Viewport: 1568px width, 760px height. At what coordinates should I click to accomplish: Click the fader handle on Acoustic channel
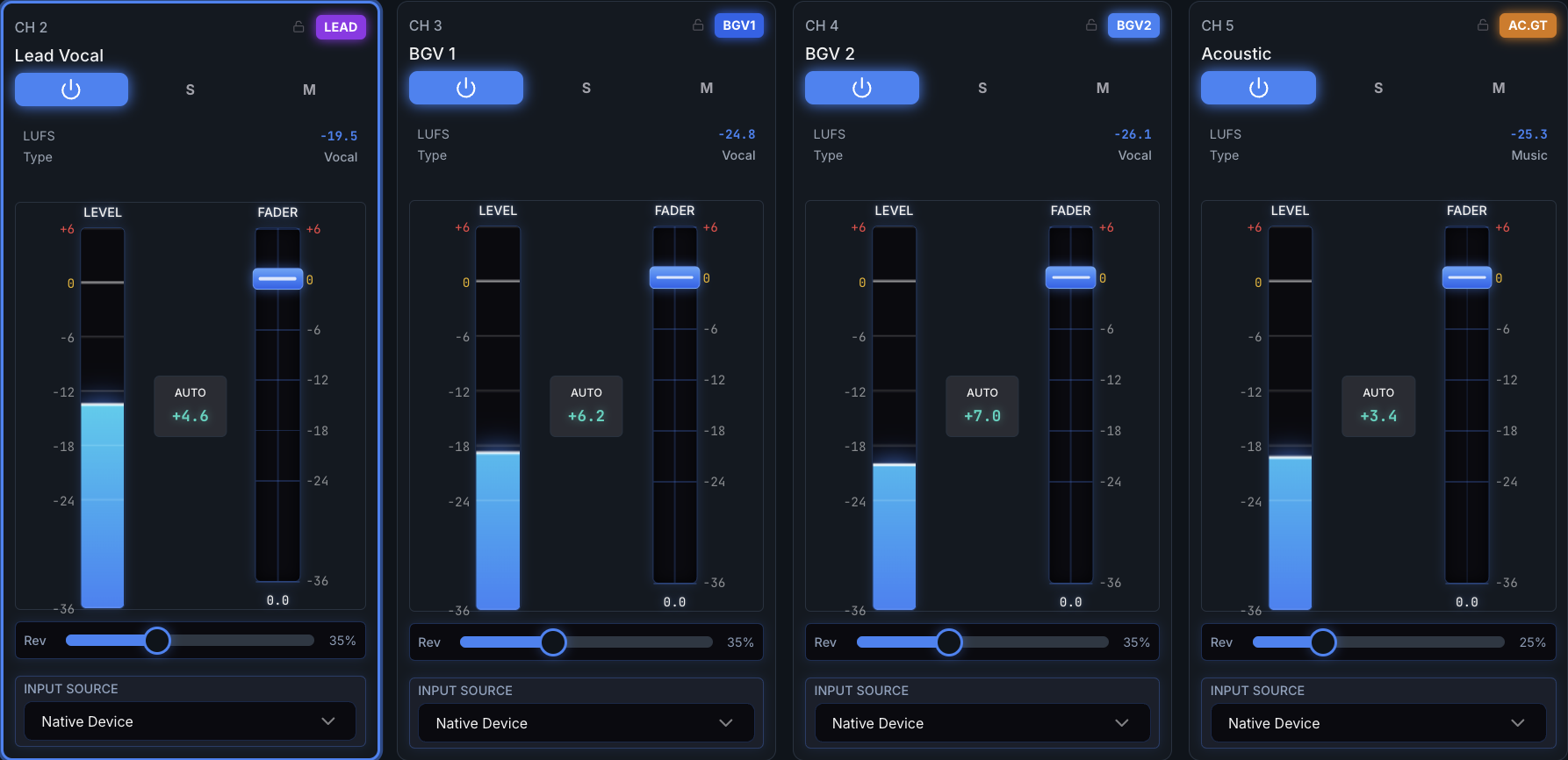pos(1467,277)
